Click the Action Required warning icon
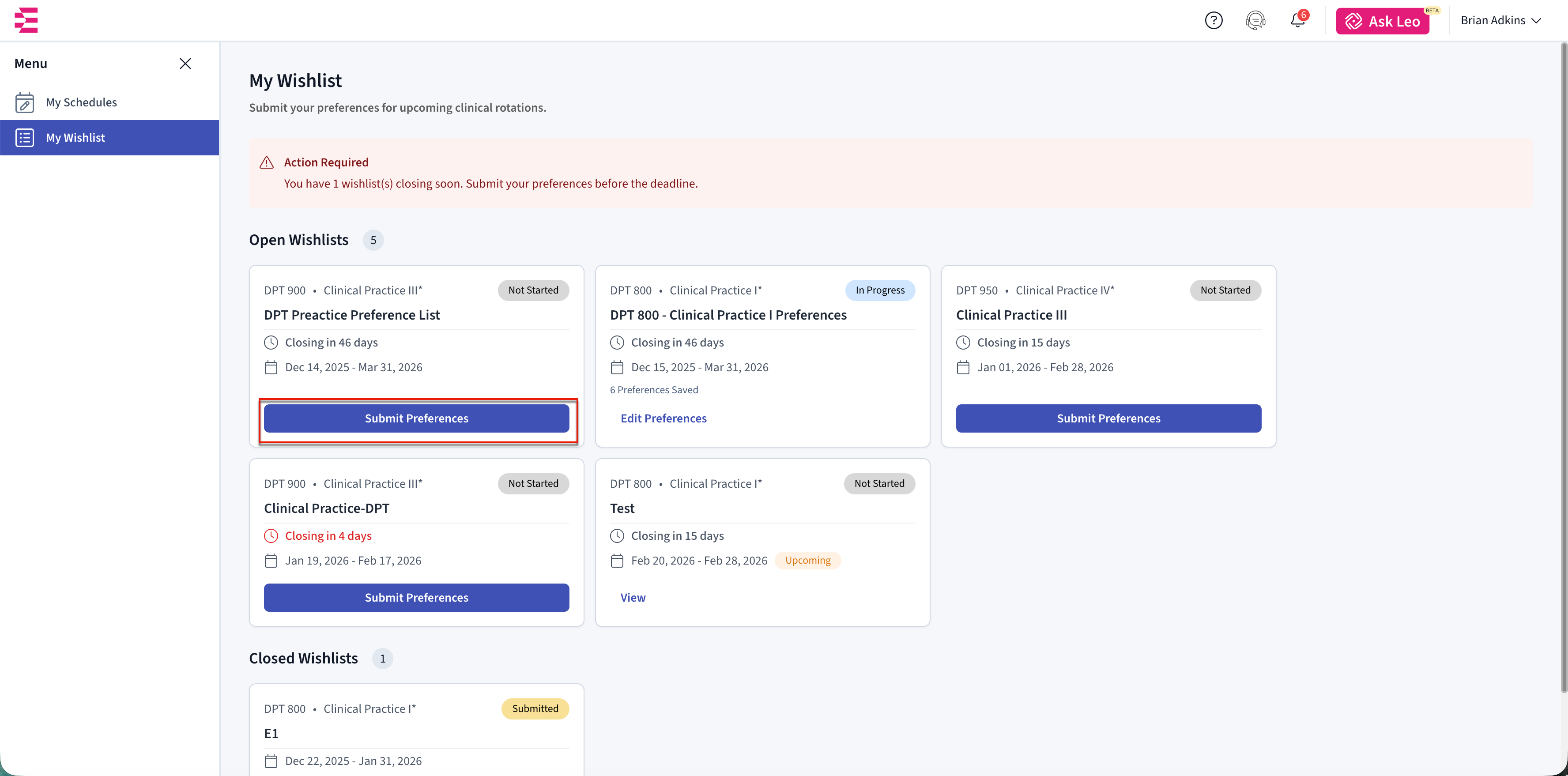 click(267, 162)
